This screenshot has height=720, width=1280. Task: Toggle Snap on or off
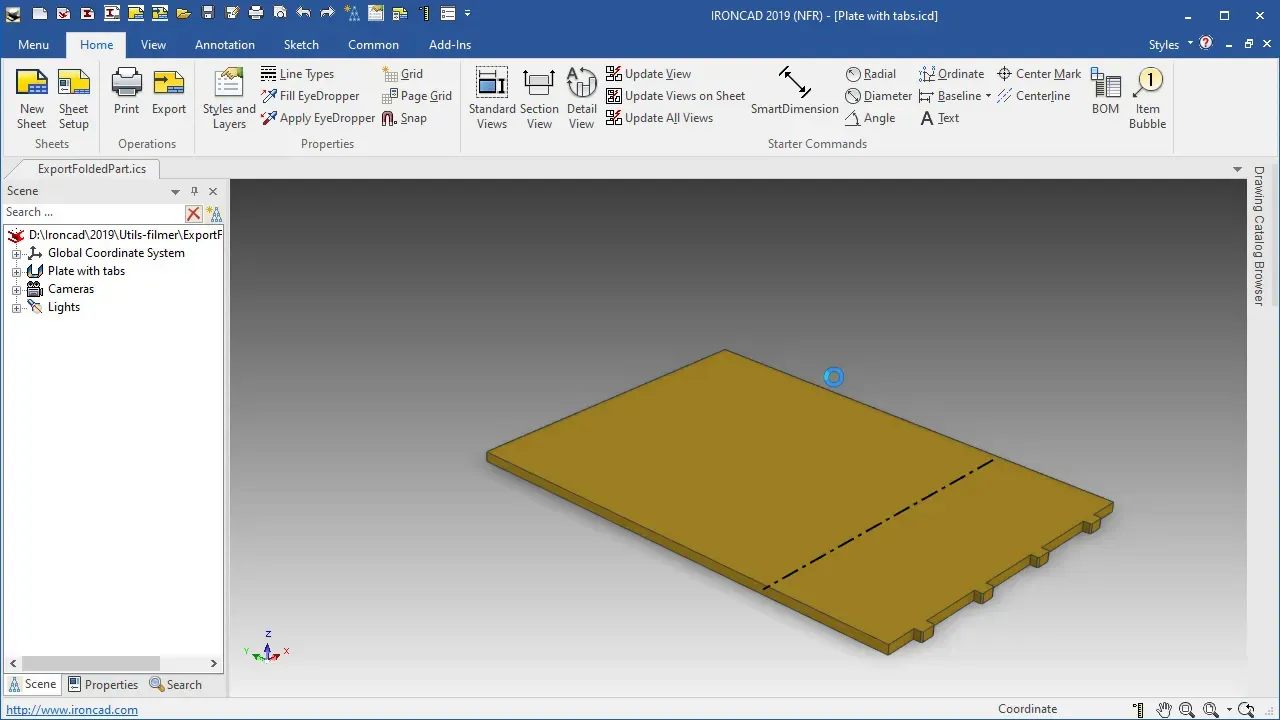[x=404, y=118]
